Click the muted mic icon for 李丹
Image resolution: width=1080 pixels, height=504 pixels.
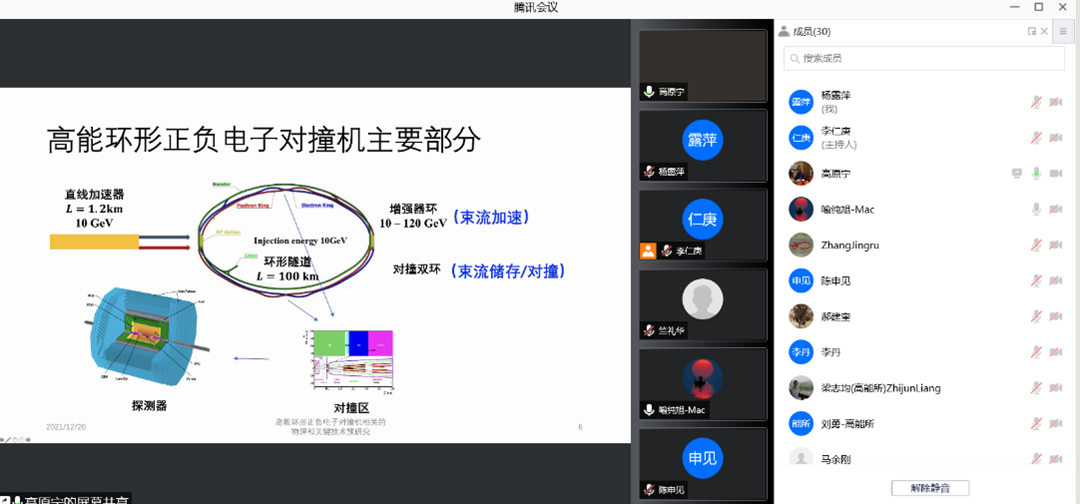1037,352
